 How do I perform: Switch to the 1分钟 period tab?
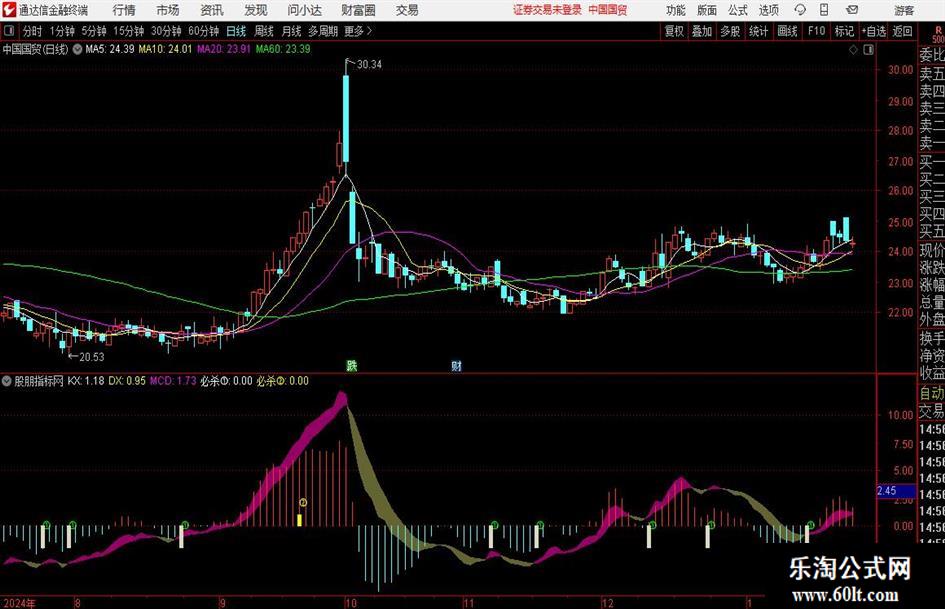point(61,31)
